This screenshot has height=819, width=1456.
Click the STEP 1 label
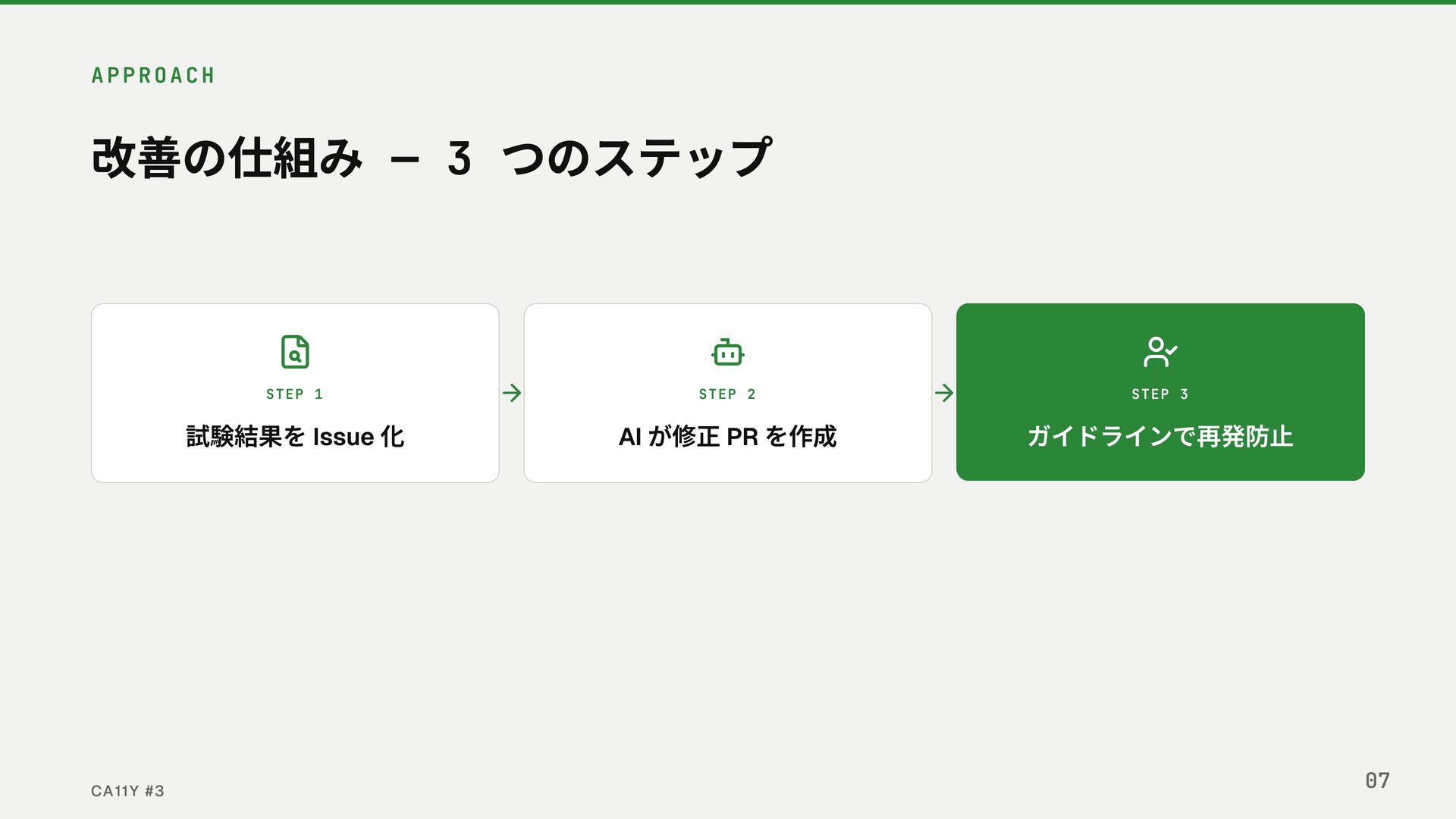click(295, 394)
